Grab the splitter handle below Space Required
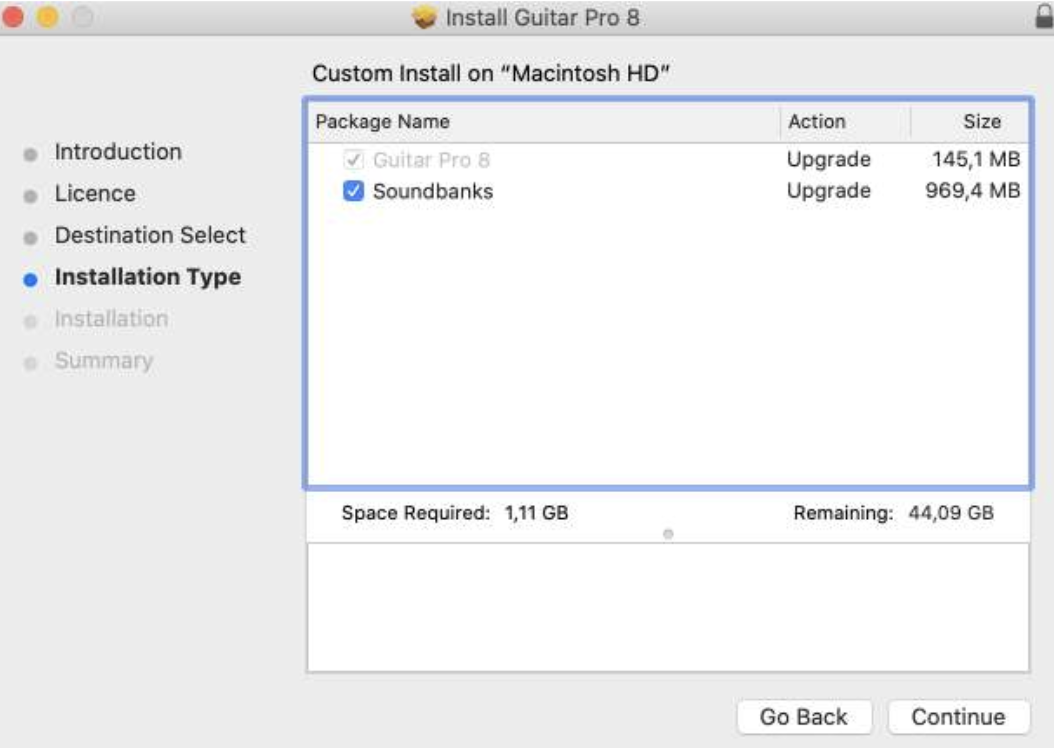Image resolution: width=1054 pixels, height=748 pixels. pyautogui.click(x=667, y=534)
